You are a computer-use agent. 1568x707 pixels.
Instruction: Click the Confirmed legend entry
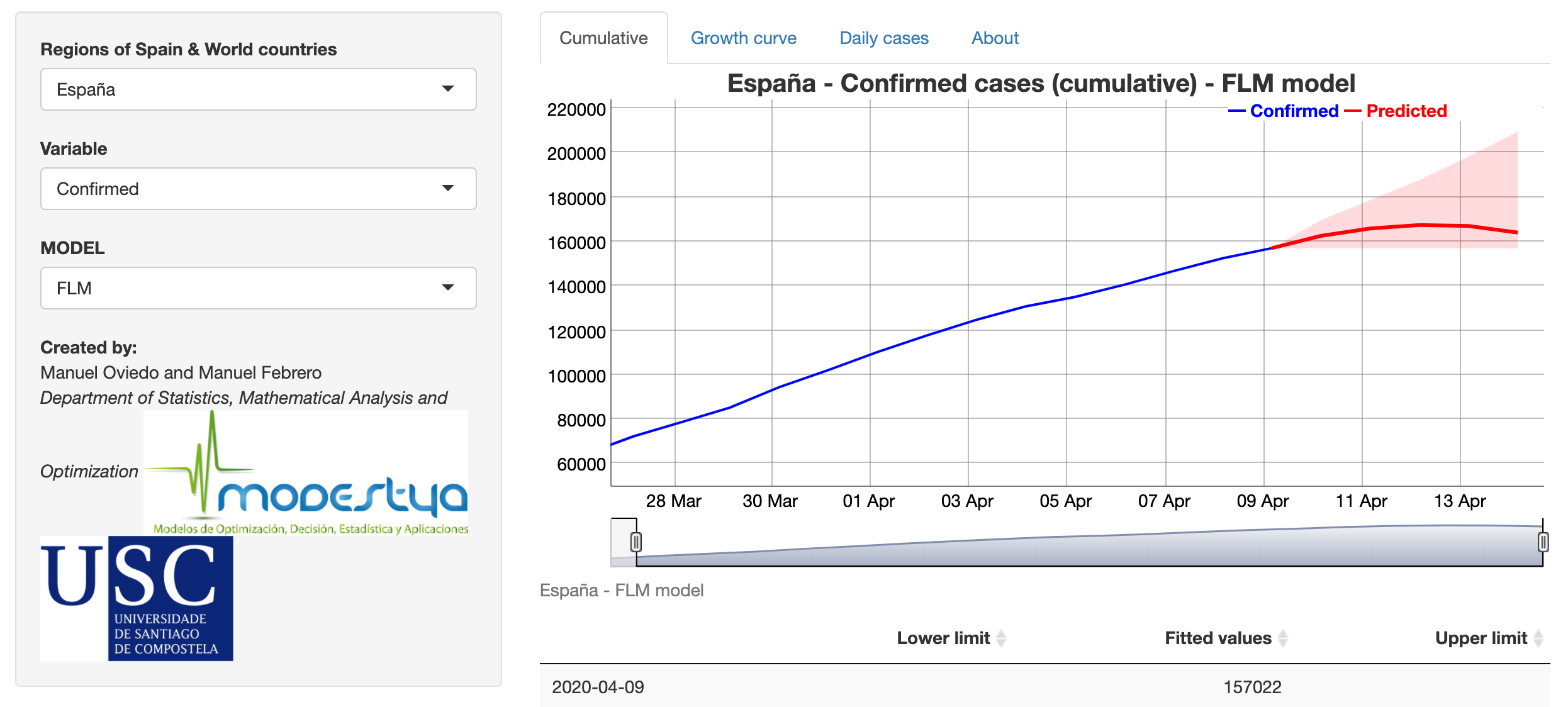pyautogui.click(x=1294, y=111)
